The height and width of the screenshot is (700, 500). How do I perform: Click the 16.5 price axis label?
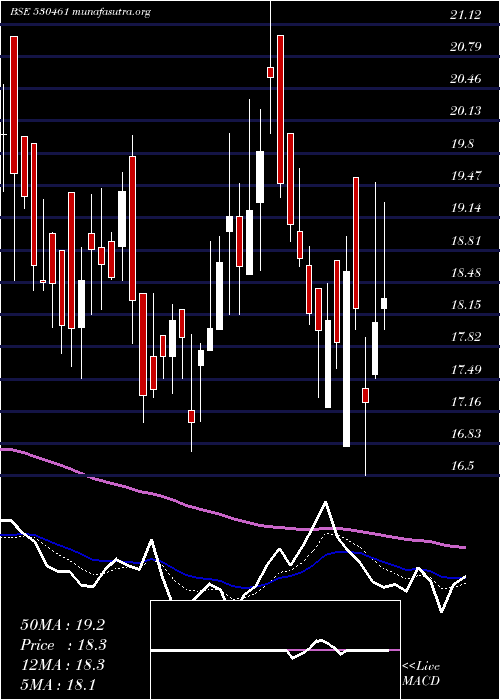(462, 466)
